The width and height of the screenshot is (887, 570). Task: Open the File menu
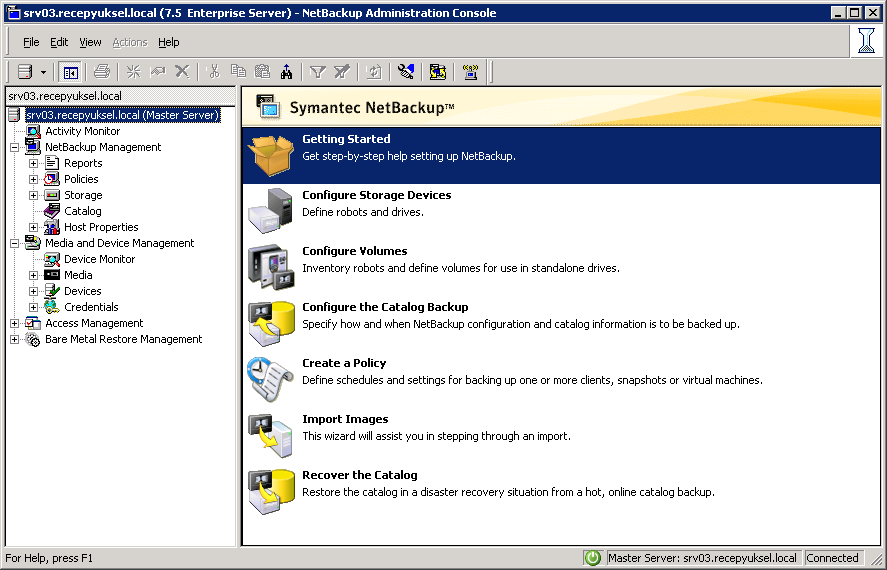pyautogui.click(x=31, y=42)
